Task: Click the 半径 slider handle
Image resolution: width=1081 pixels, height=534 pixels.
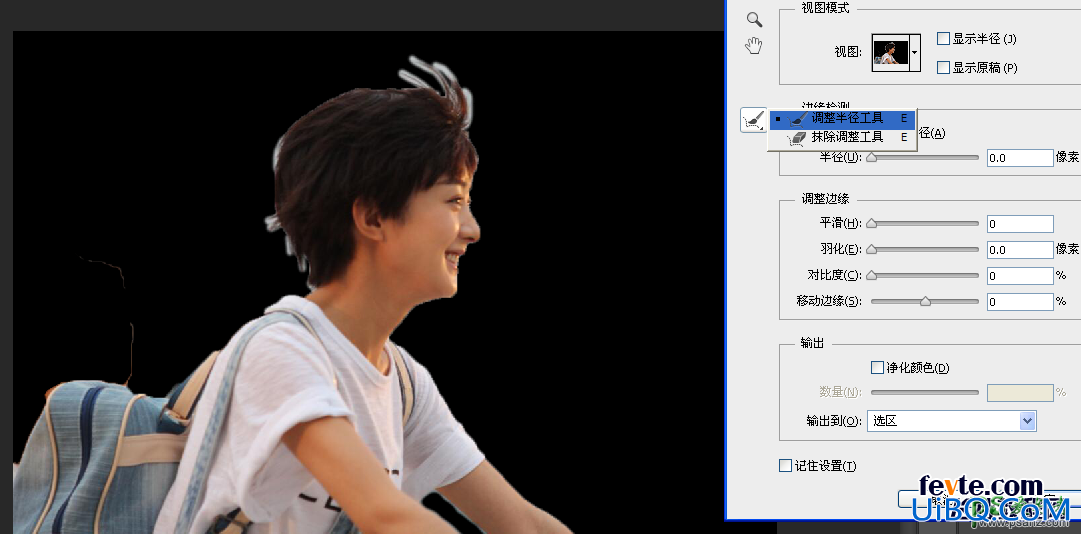Action: 871,158
